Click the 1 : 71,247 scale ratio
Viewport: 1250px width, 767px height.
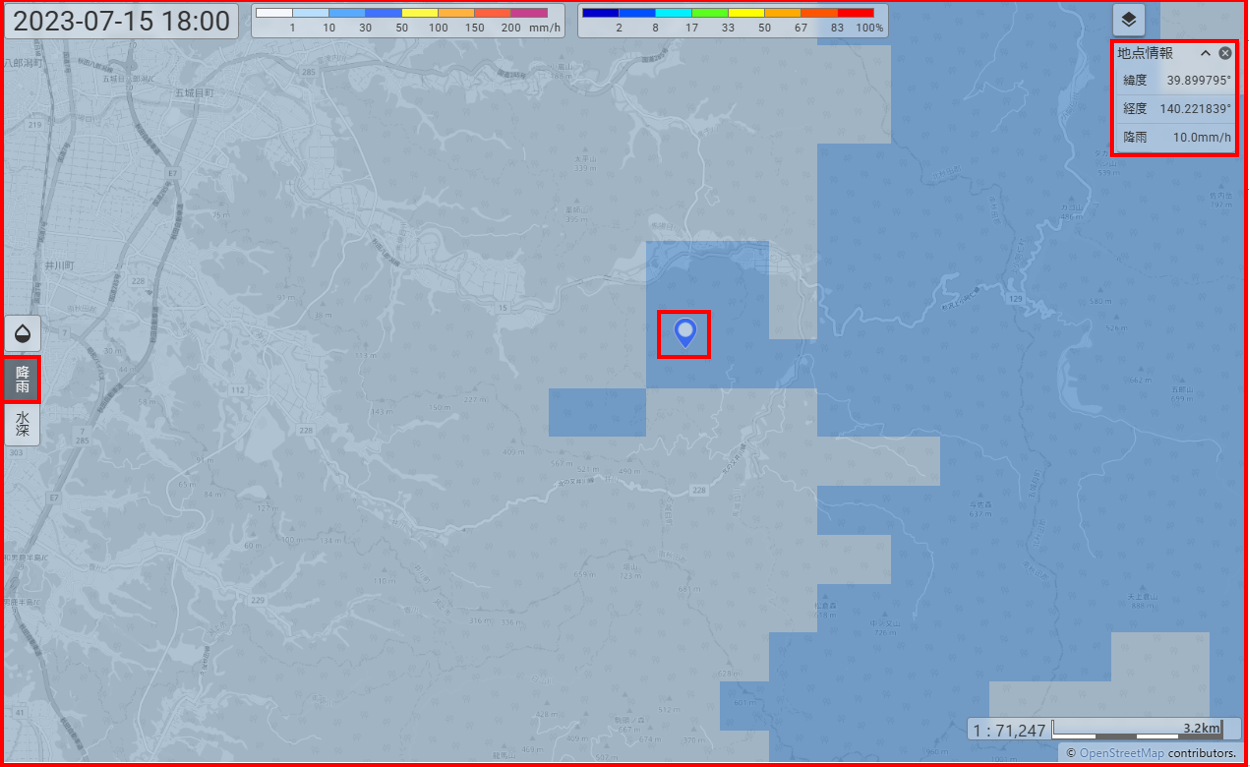pos(1009,730)
